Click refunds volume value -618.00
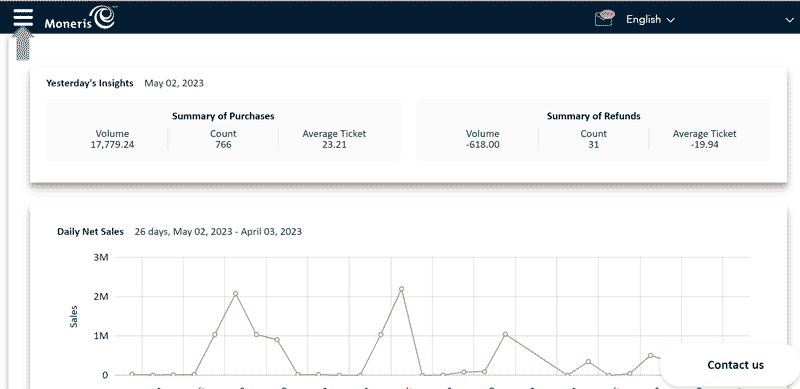Image resolution: width=800 pixels, height=389 pixels. click(483, 145)
